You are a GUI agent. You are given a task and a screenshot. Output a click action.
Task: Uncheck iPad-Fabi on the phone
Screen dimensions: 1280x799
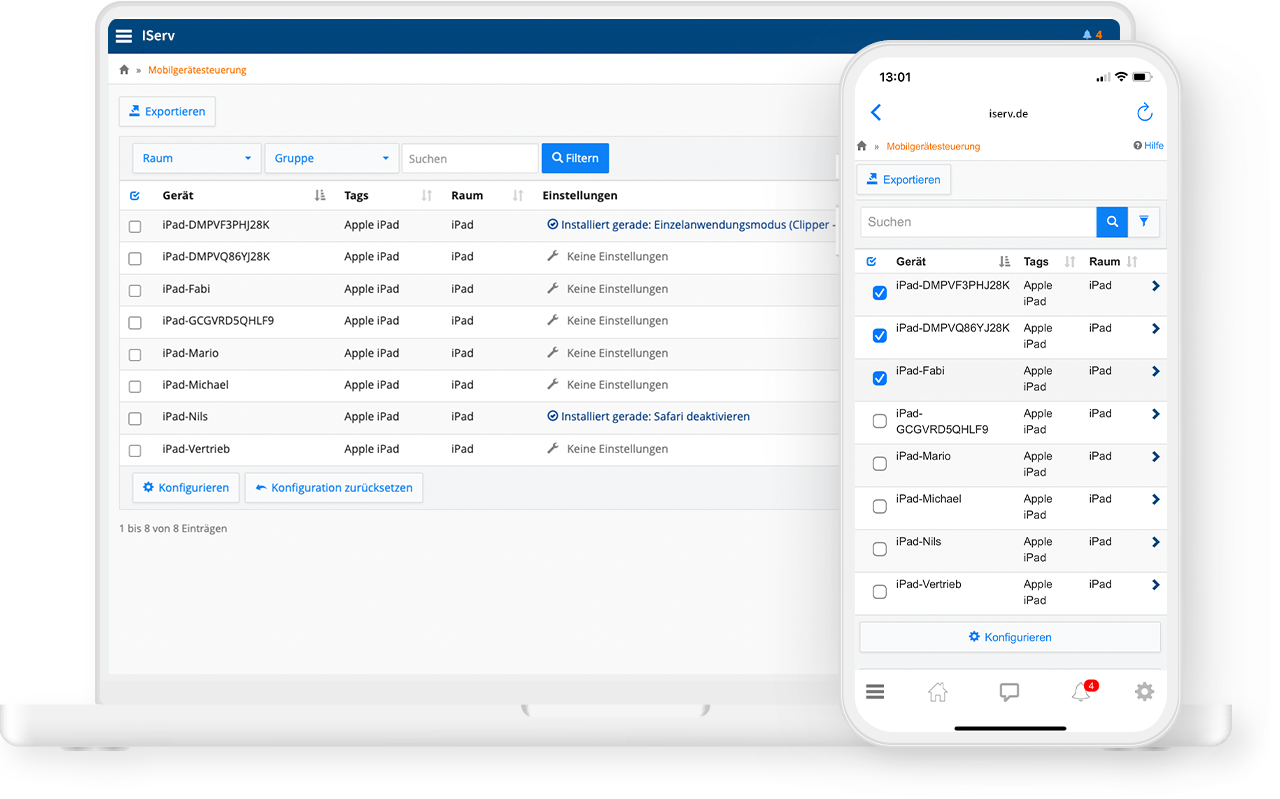(880, 378)
